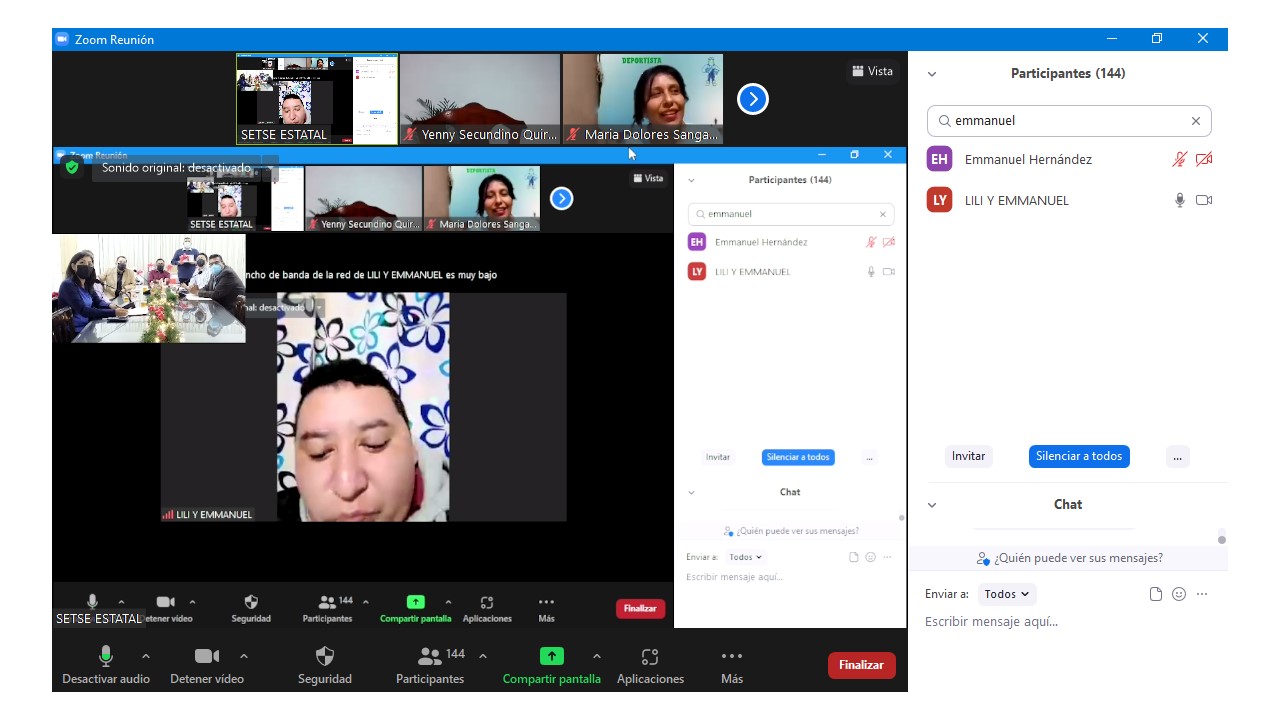The height and width of the screenshot is (720, 1280).
Task: Click Compartir pantalla in bottom toolbar
Action: point(552,665)
